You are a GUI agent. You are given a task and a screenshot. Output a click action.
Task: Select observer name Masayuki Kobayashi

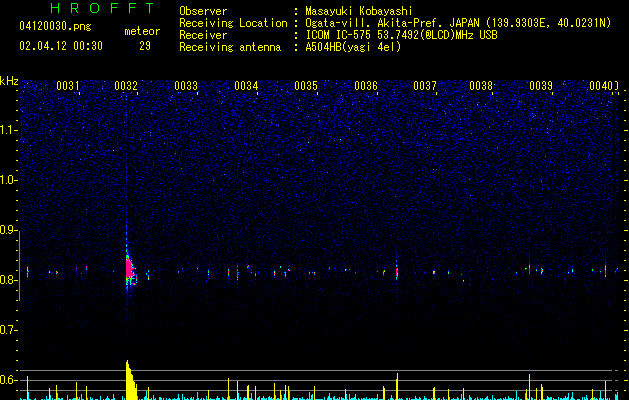[x=359, y=11]
